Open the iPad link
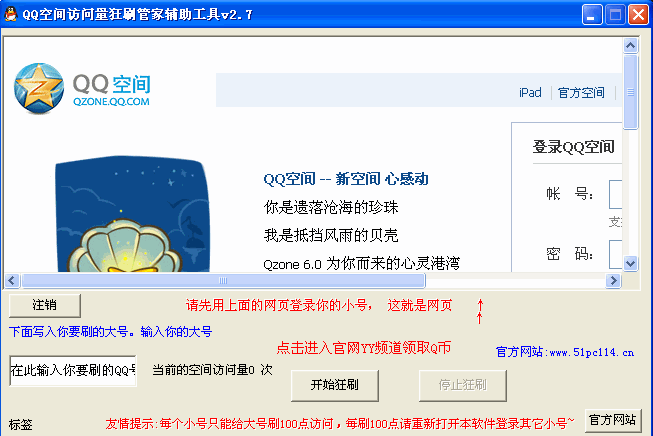 (x=530, y=92)
